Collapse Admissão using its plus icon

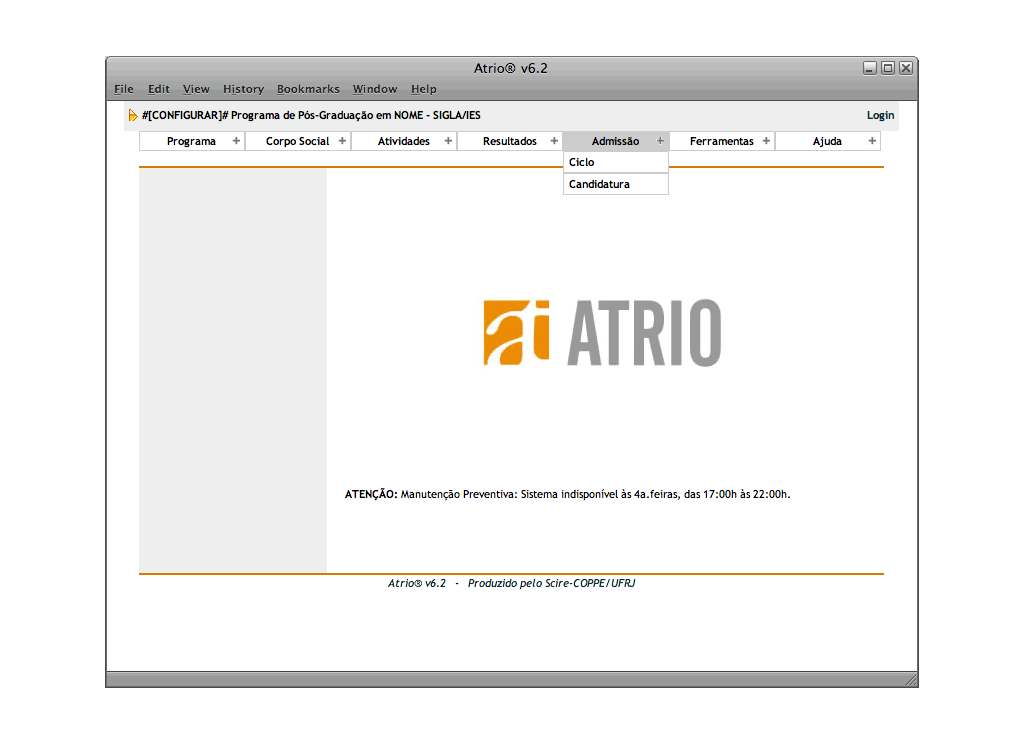tap(660, 141)
